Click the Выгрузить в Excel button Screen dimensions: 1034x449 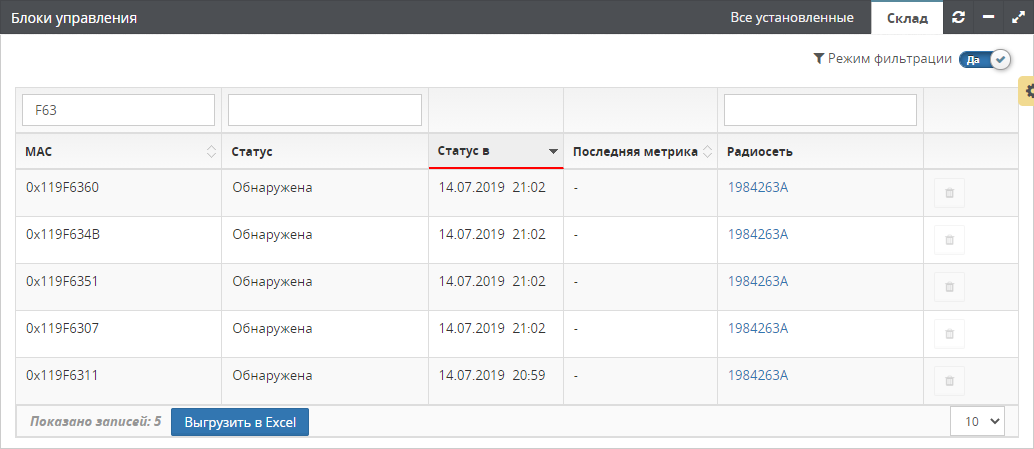(x=240, y=422)
